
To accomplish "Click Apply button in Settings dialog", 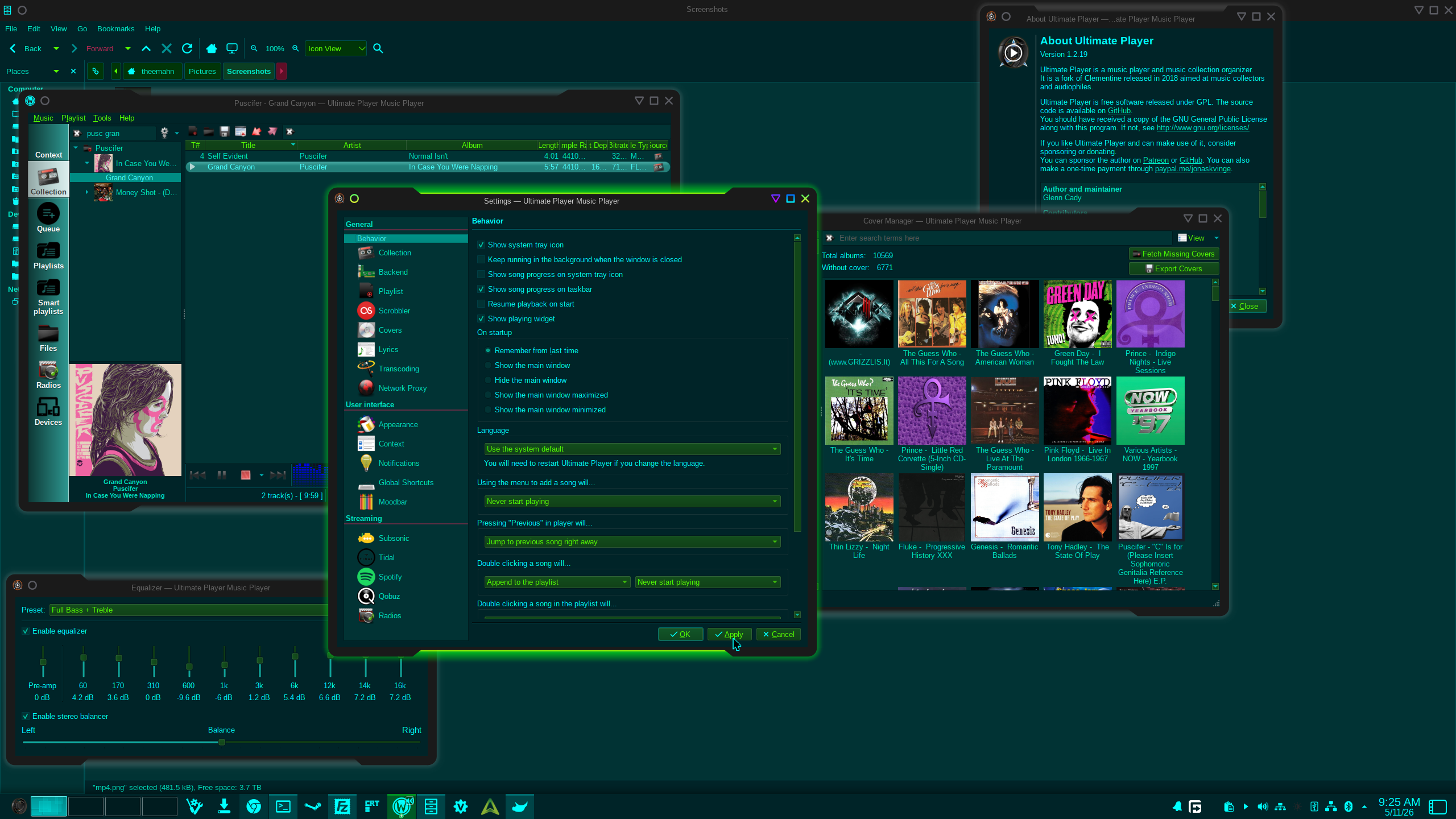I will click(730, 635).
